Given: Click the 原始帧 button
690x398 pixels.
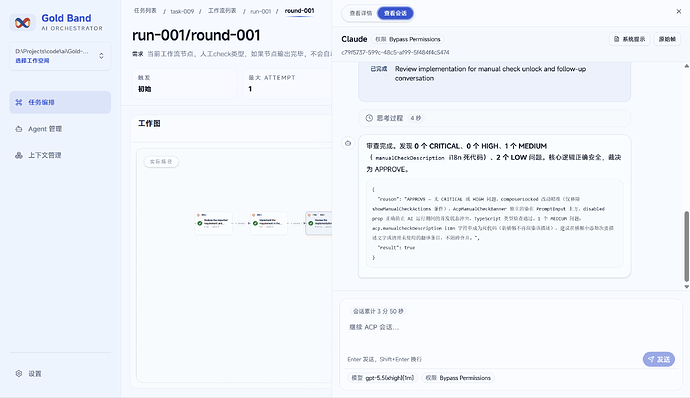Looking at the screenshot, I should [x=667, y=39].
